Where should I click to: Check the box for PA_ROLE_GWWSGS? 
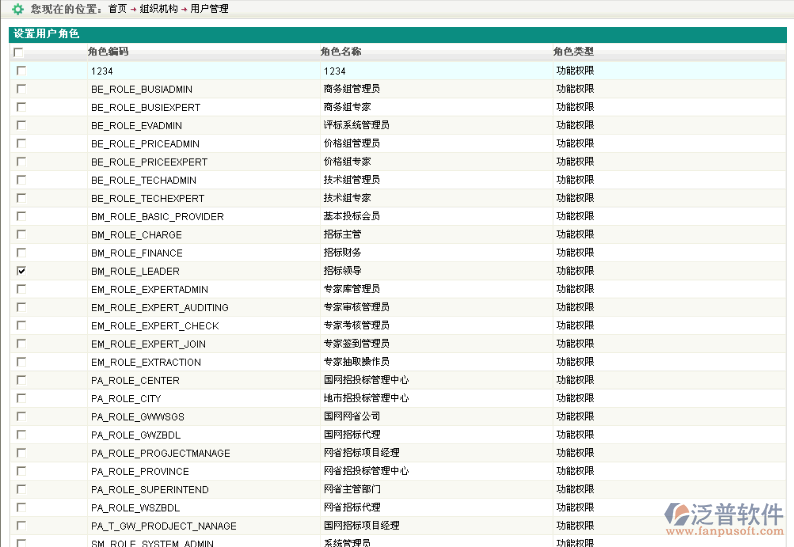click(21, 416)
